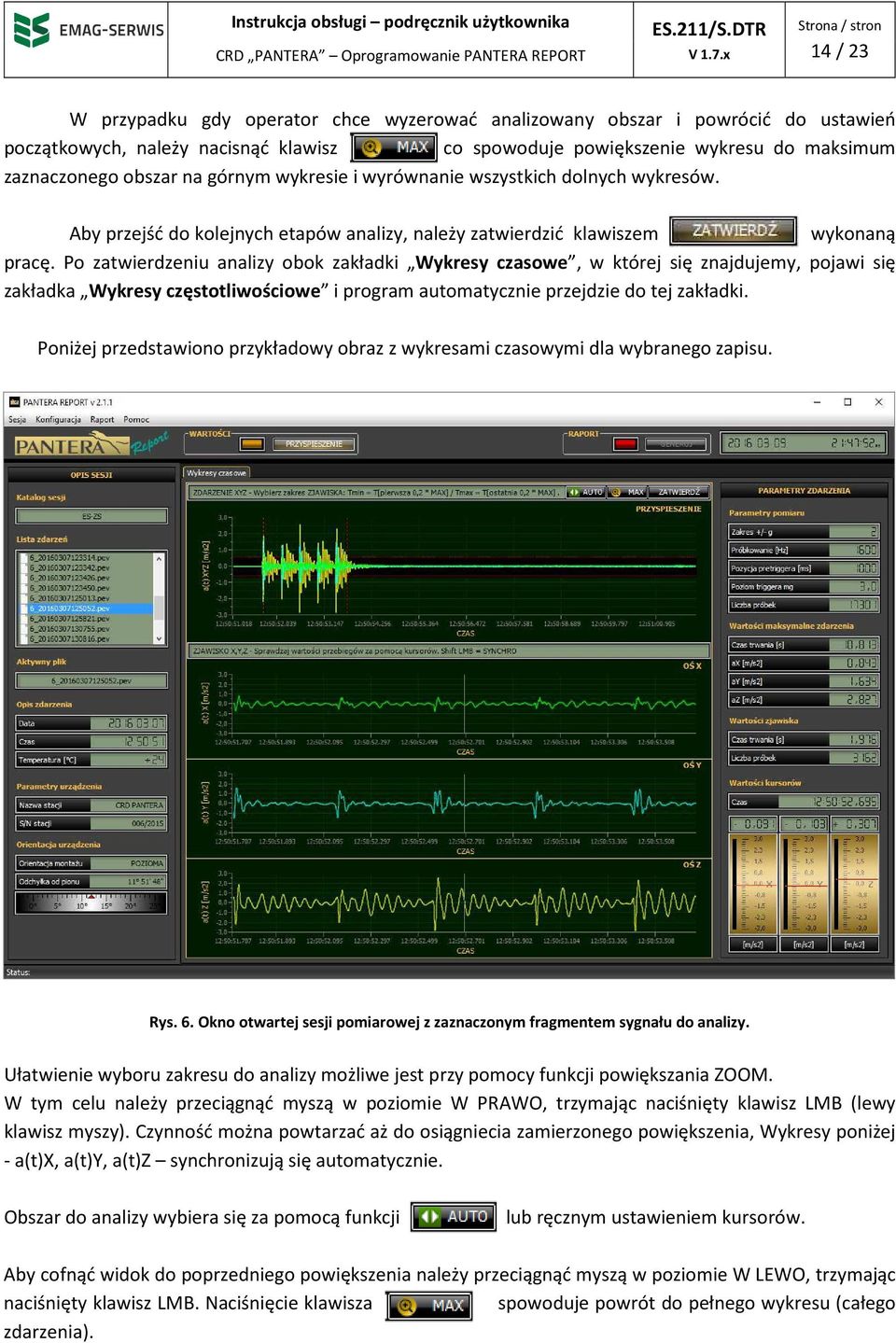Click the S/N stacji value 006/2015
This screenshot has height=1343, width=896.
point(129,824)
